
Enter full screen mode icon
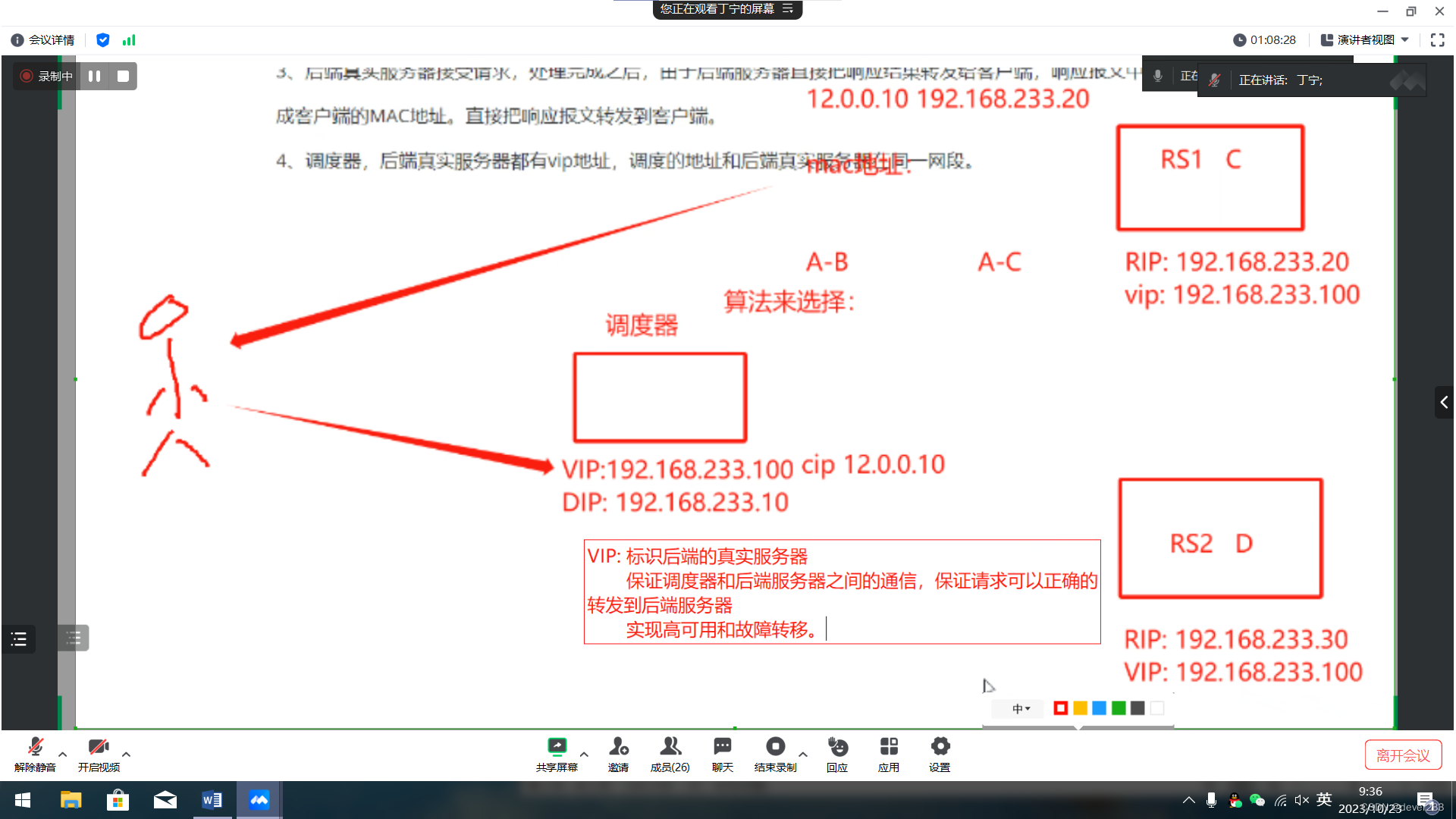click(1437, 40)
